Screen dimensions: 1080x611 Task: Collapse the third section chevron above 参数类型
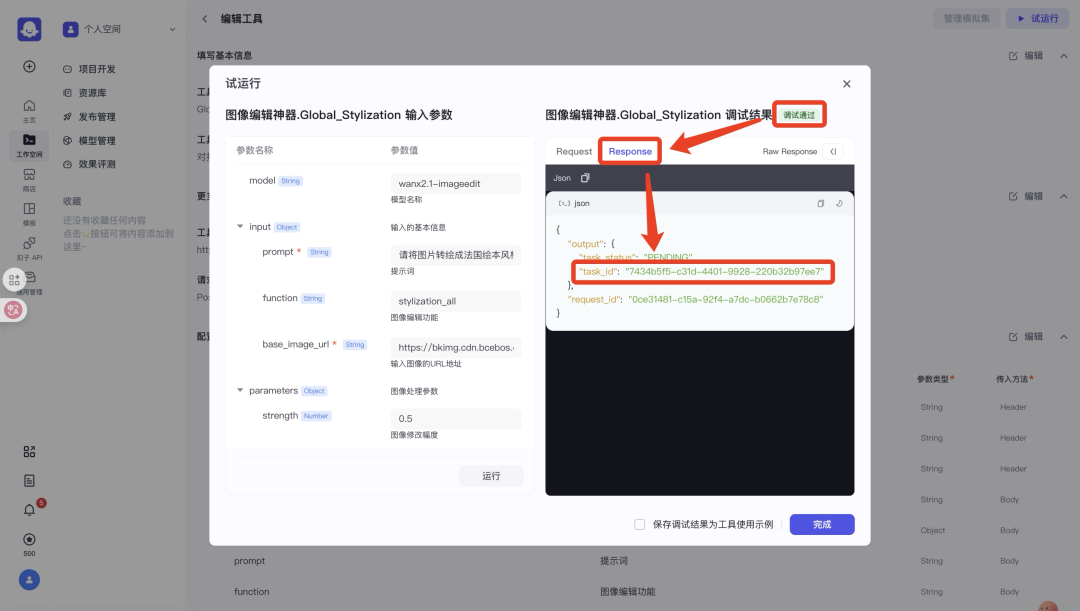[1063, 337]
